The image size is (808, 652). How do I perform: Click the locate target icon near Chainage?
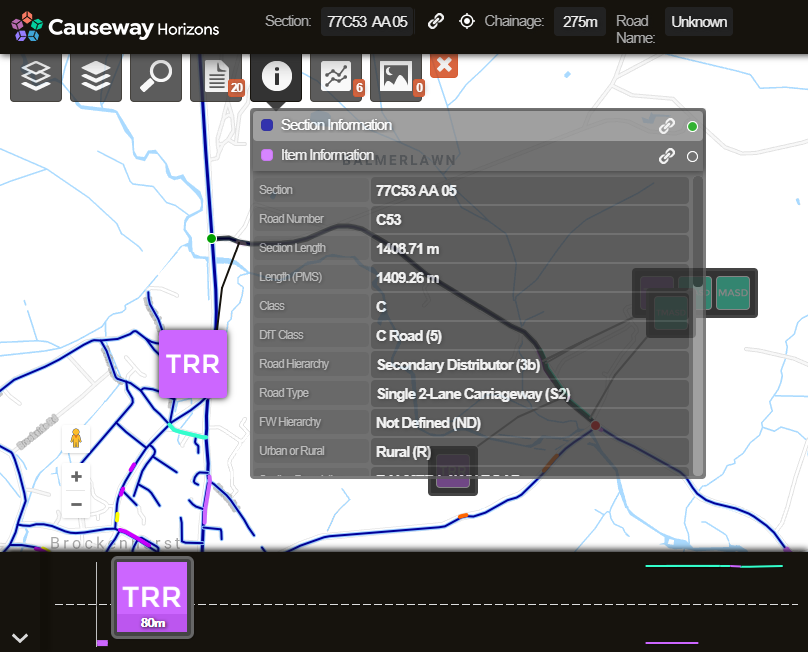click(x=467, y=22)
